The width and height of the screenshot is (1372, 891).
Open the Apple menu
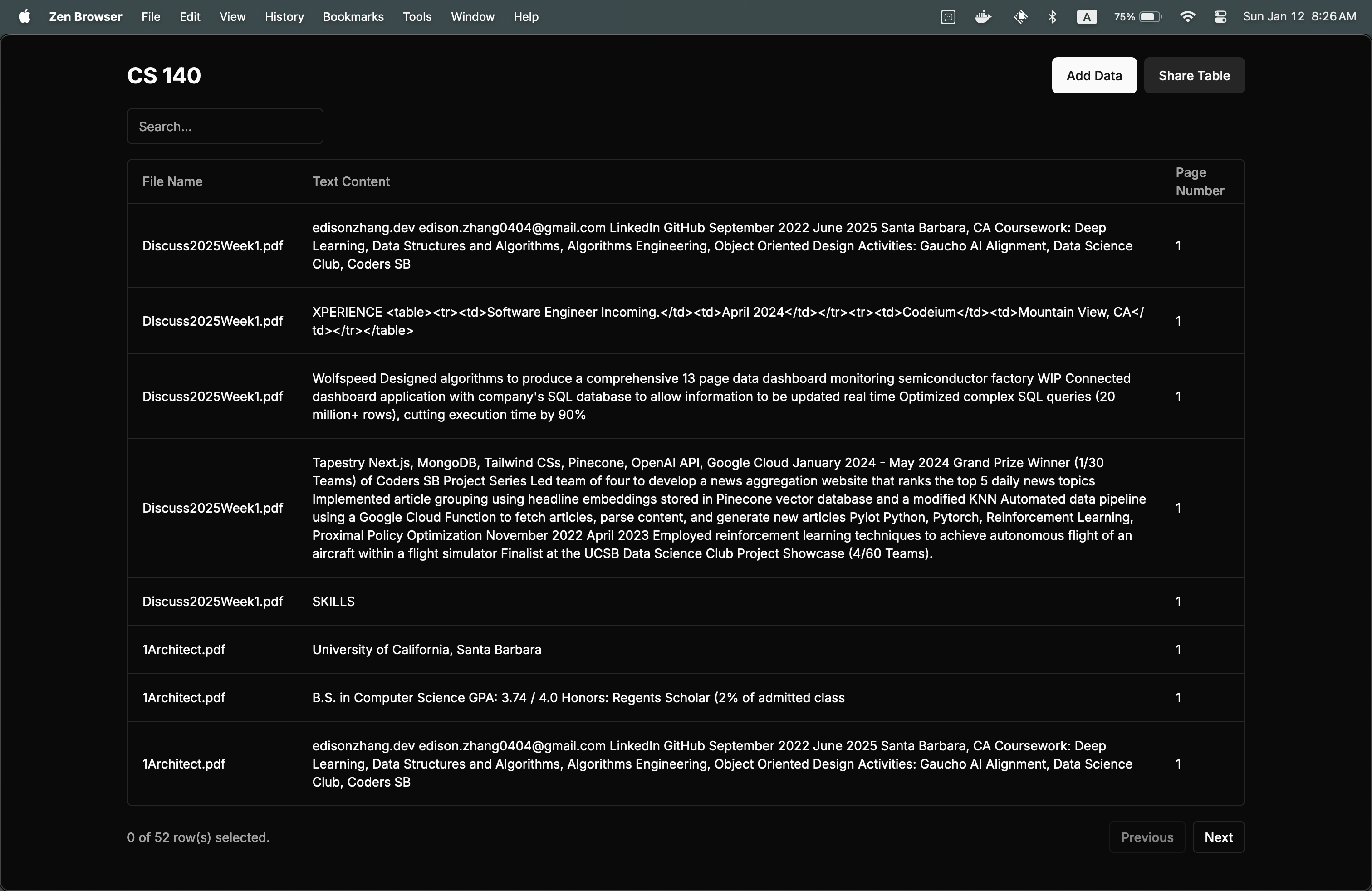[x=24, y=17]
